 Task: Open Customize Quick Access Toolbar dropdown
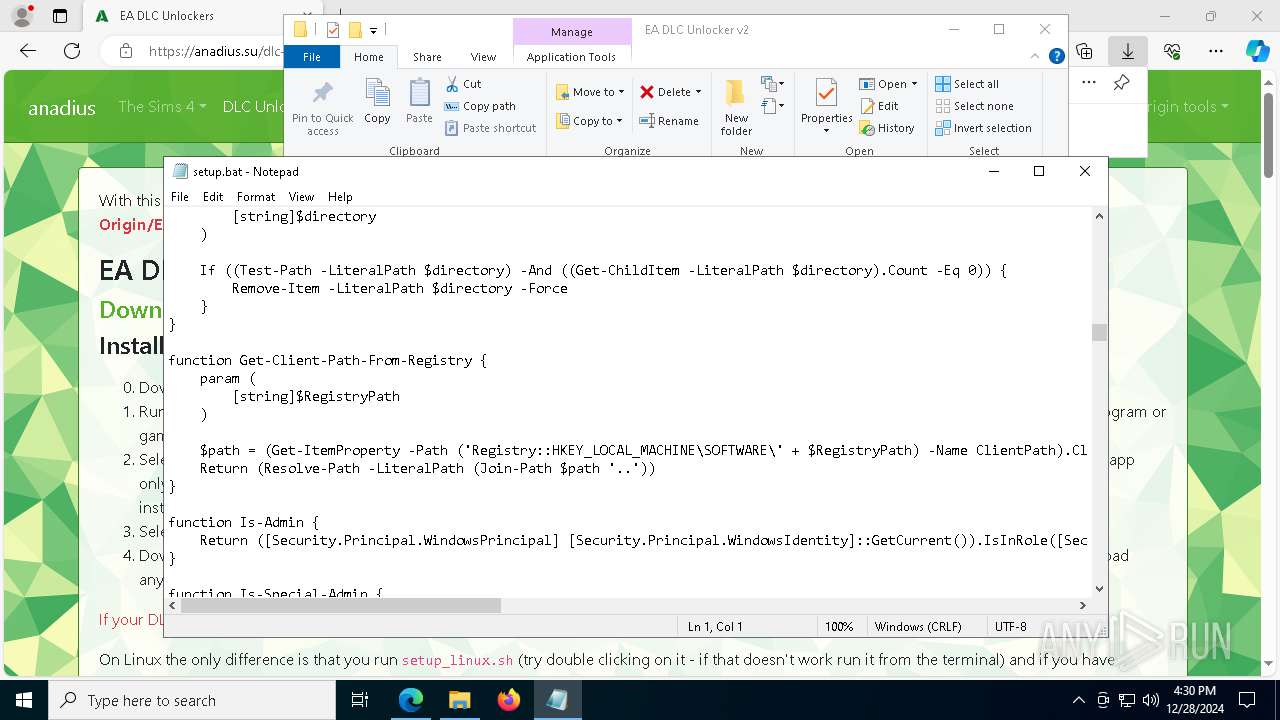coord(373,31)
